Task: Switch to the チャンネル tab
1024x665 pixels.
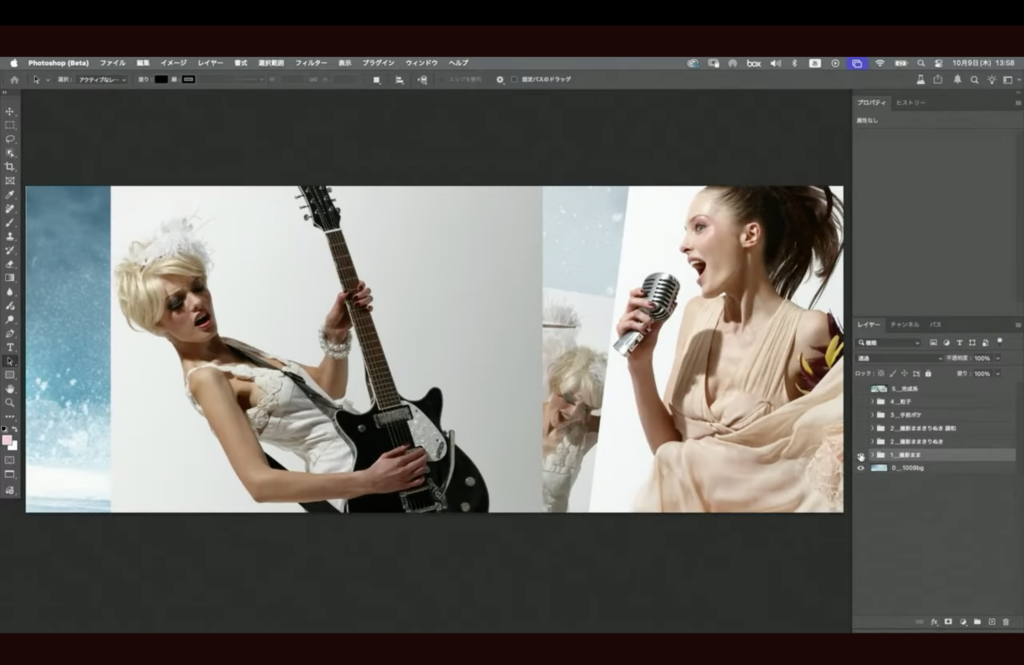Action: [x=904, y=325]
